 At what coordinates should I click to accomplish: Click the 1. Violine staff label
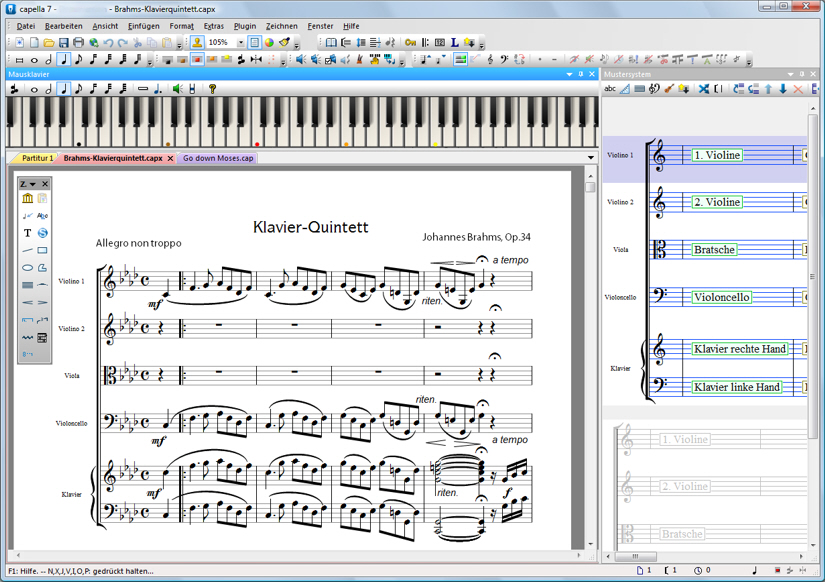(717, 155)
